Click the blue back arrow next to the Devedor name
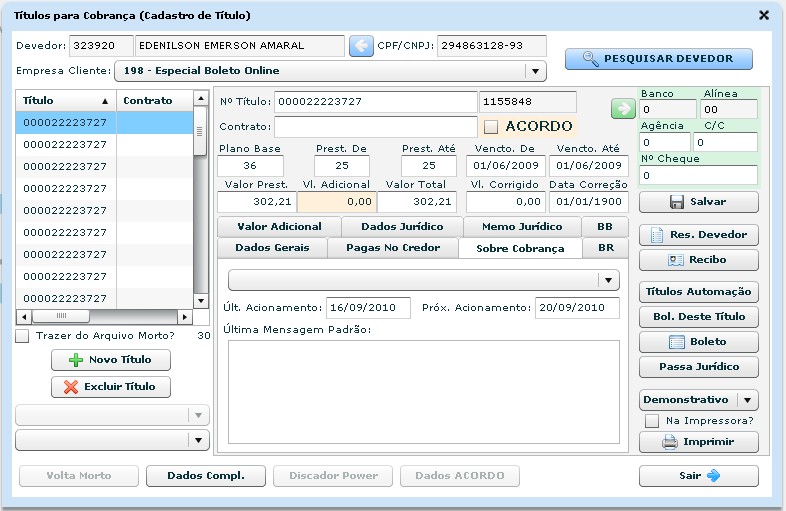 point(361,46)
